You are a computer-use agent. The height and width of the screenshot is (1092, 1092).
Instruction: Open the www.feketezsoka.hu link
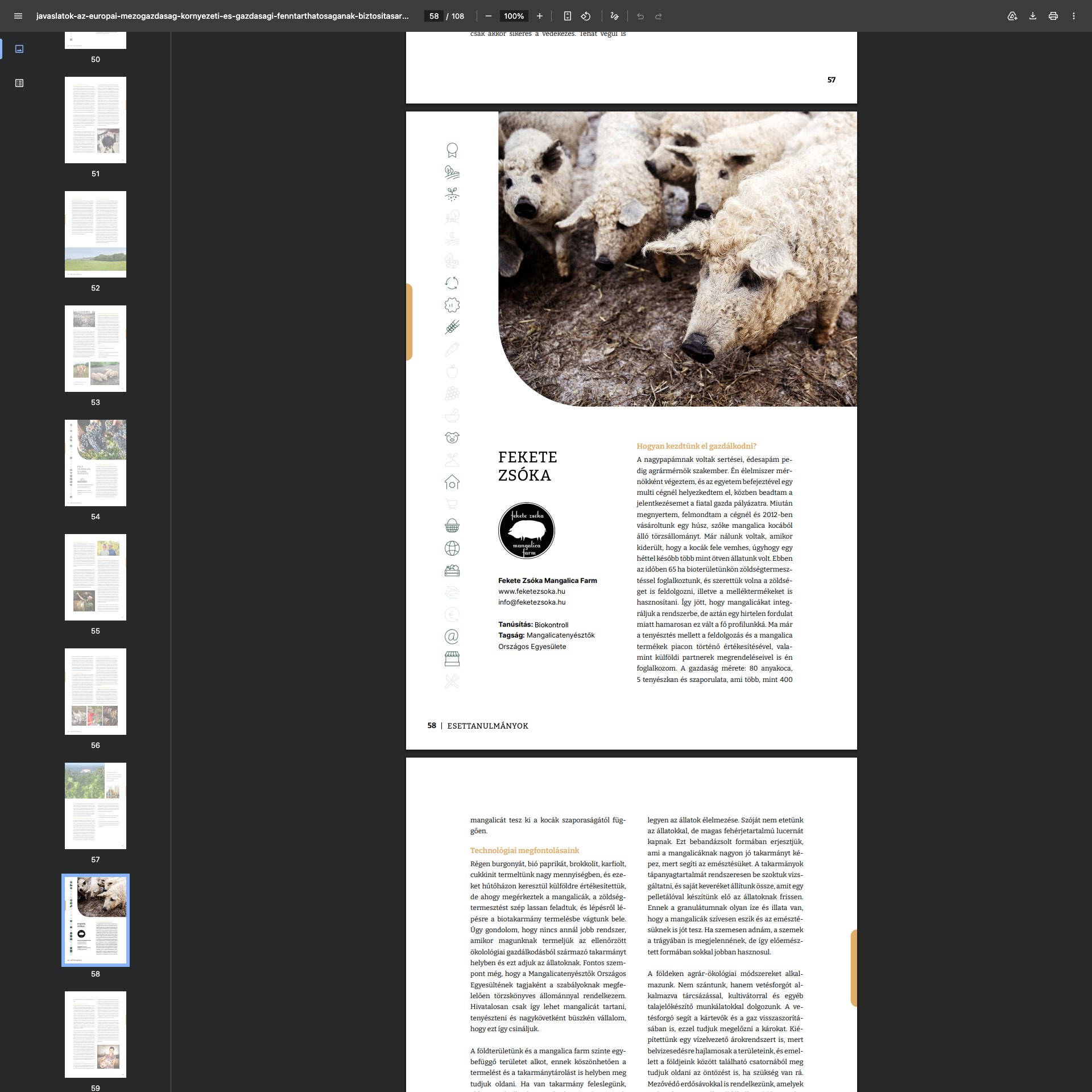coord(532,591)
